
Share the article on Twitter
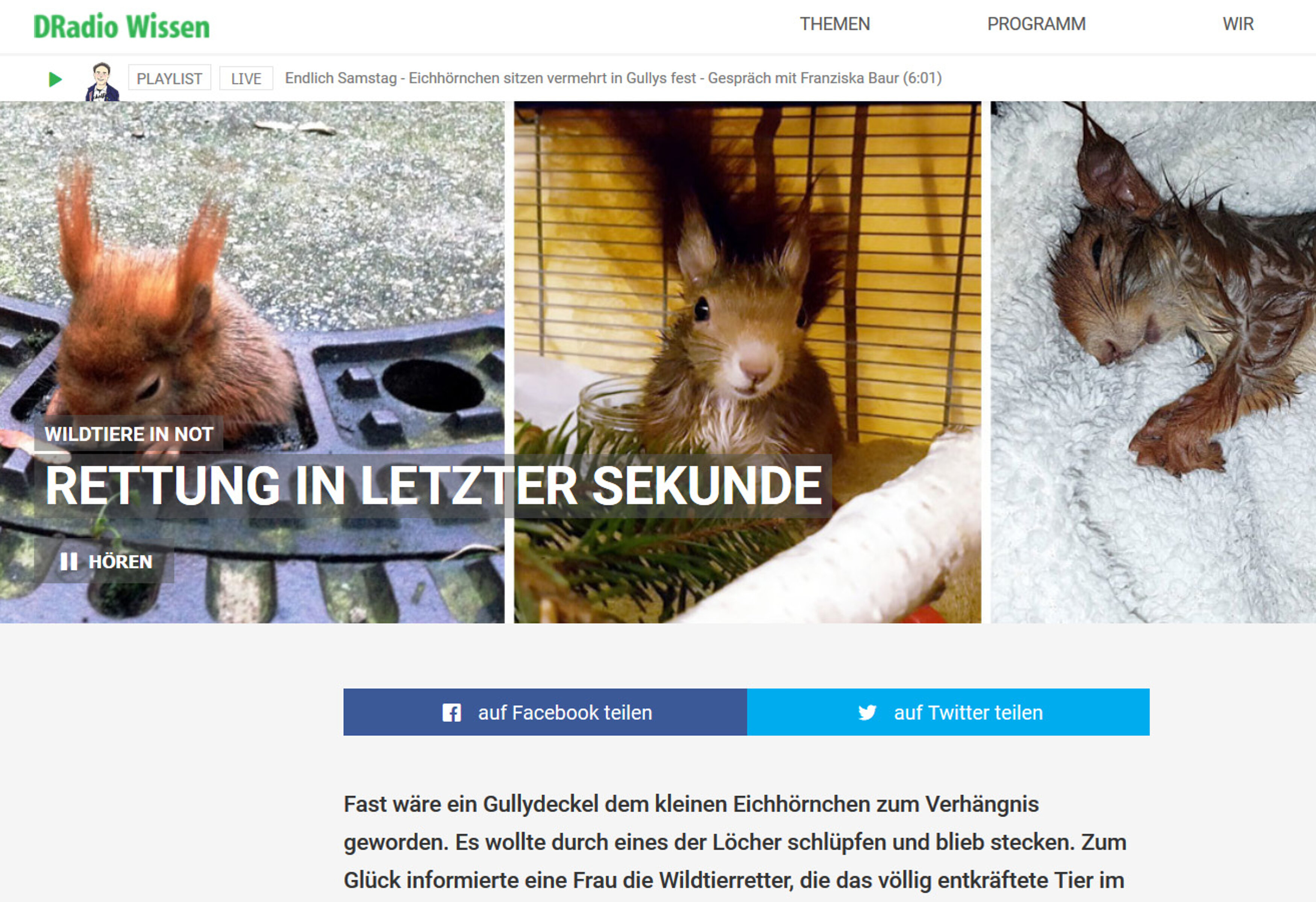click(948, 712)
